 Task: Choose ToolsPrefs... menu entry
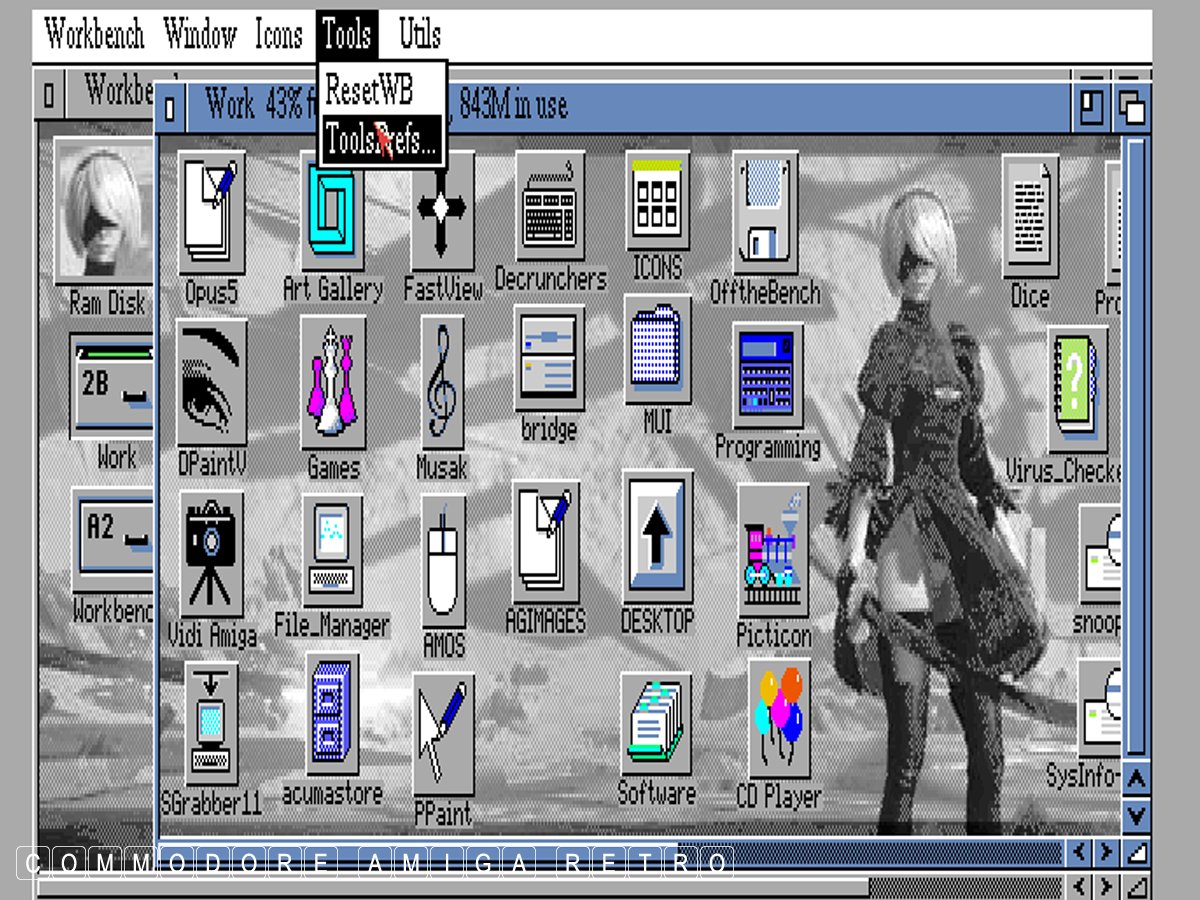tap(381, 141)
